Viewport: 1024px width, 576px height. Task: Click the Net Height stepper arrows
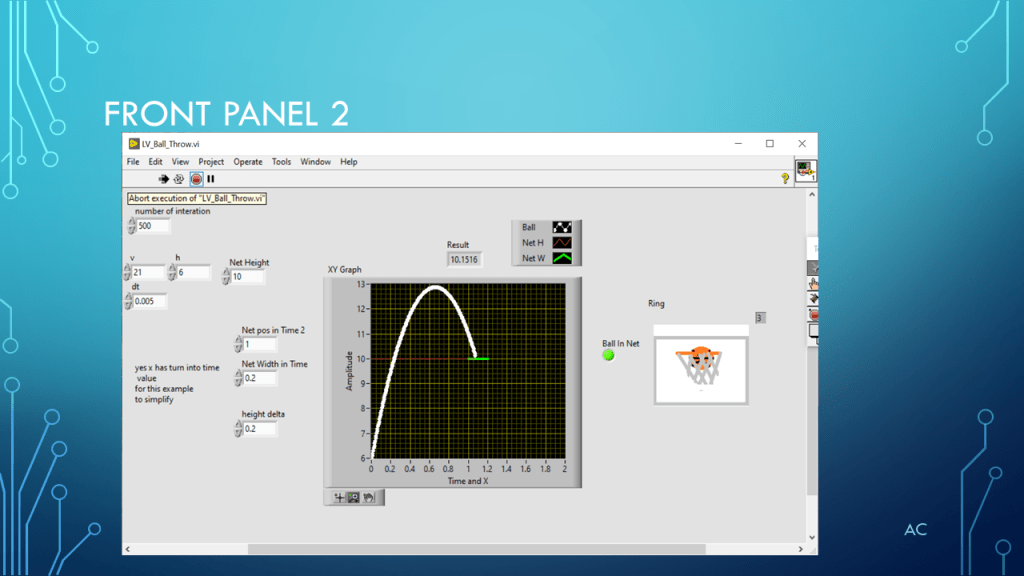(225, 277)
